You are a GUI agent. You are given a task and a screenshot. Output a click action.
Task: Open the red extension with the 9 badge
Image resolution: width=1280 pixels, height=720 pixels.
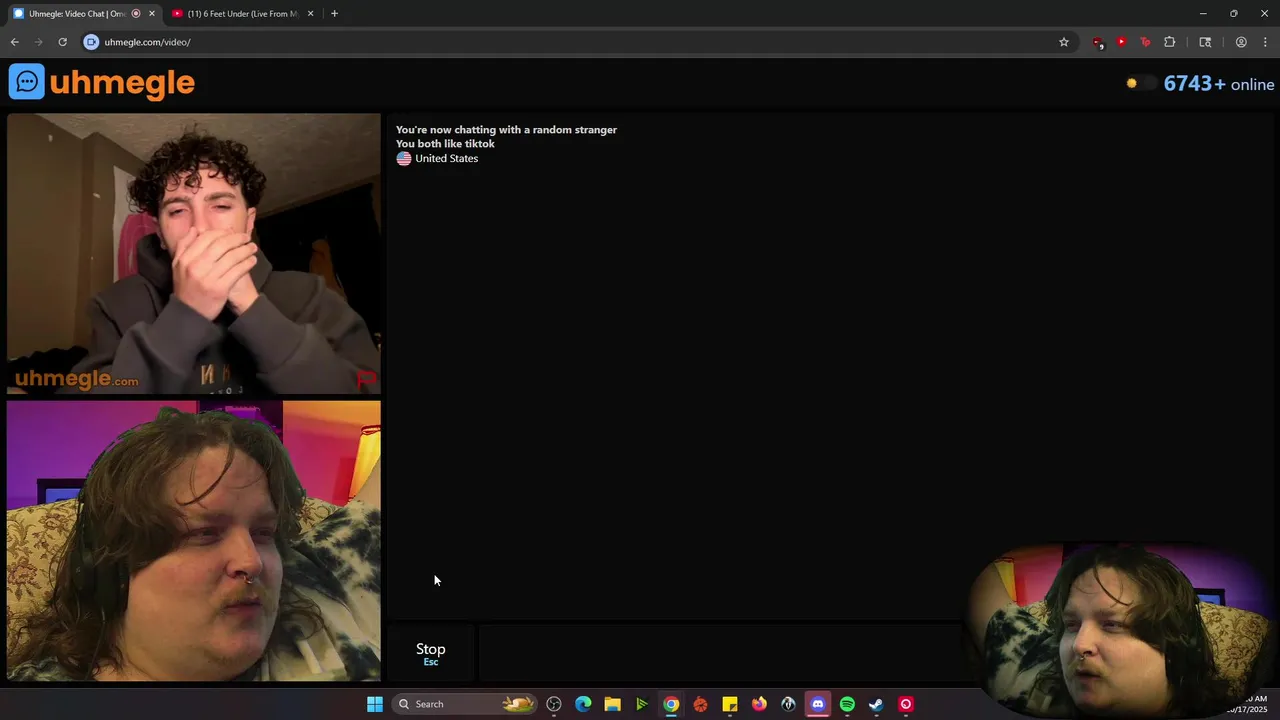(1098, 42)
